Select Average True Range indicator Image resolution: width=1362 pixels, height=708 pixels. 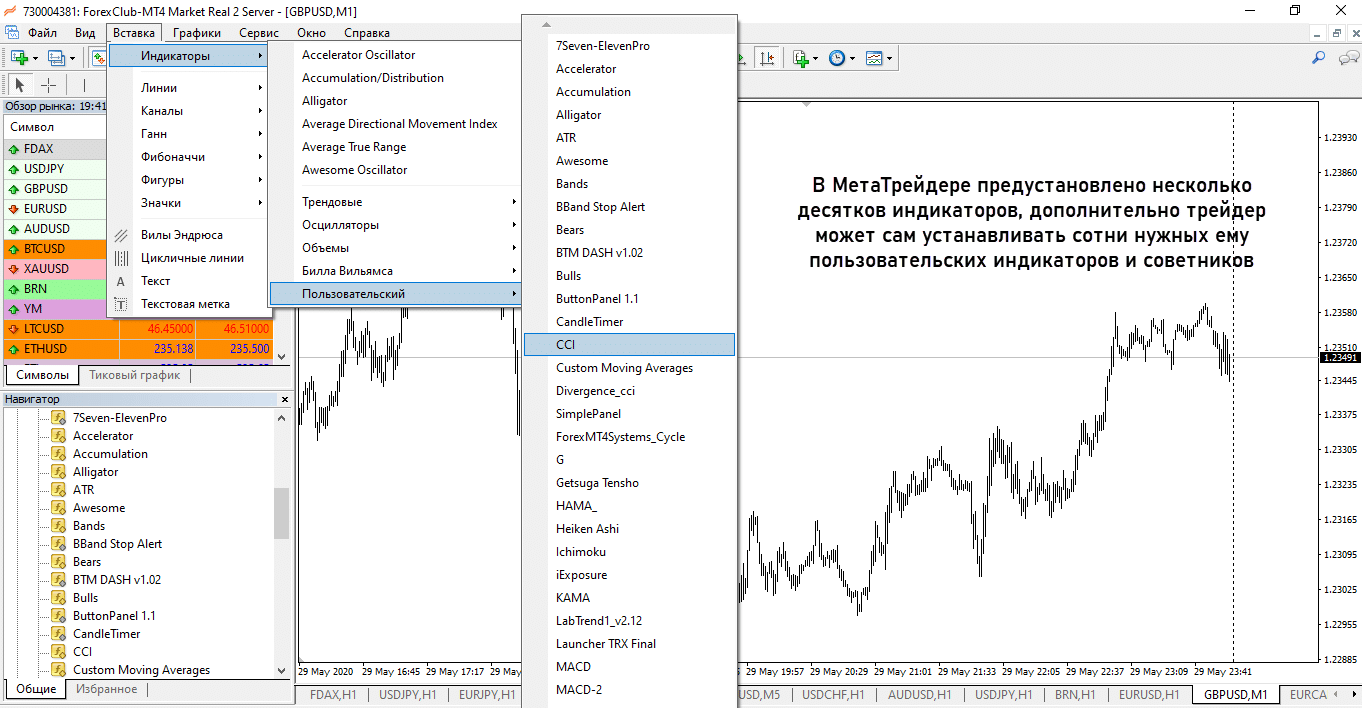click(x=354, y=147)
